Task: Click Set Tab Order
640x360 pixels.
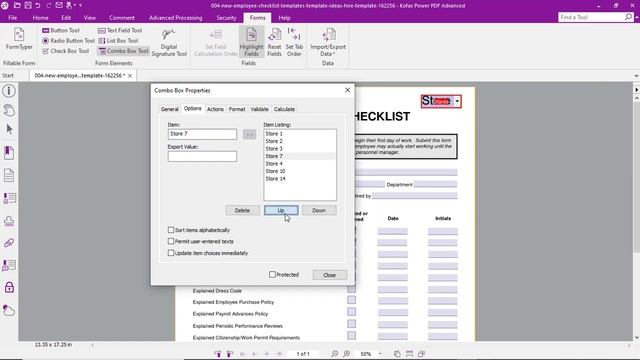Action: click(x=294, y=42)
